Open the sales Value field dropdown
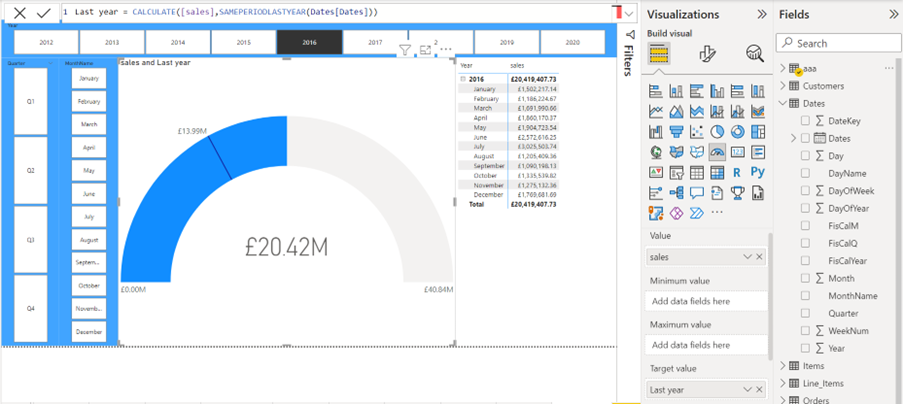Image resolution: width=903 pixels, height=404 pixels. 748,257
